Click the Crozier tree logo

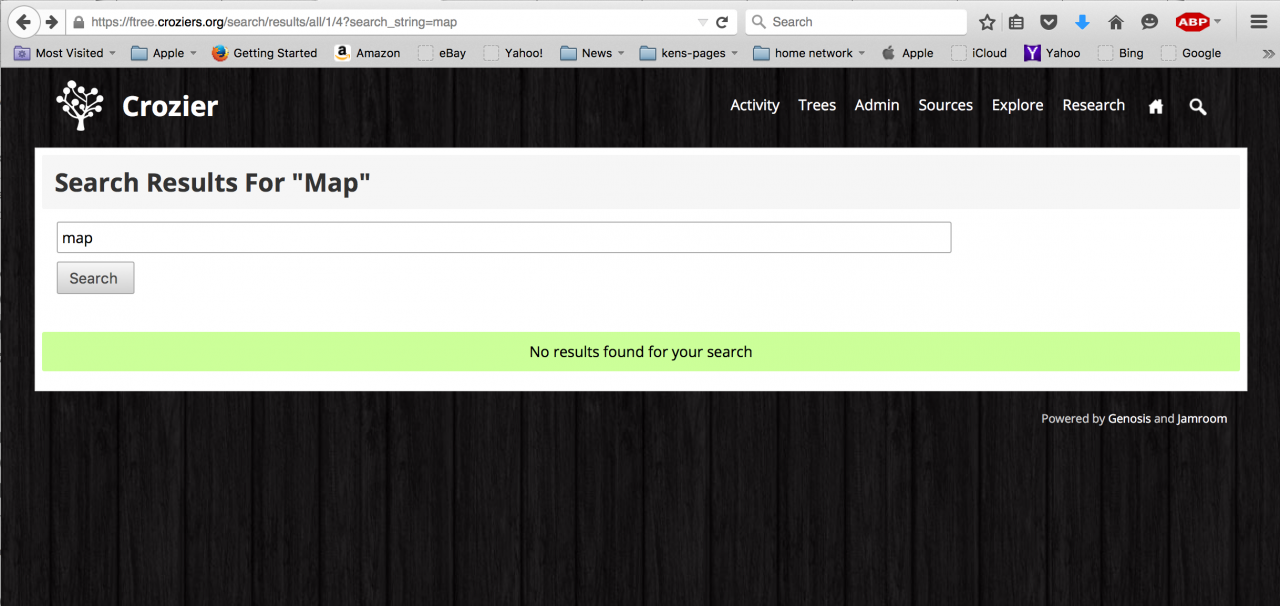pos(80,106)
